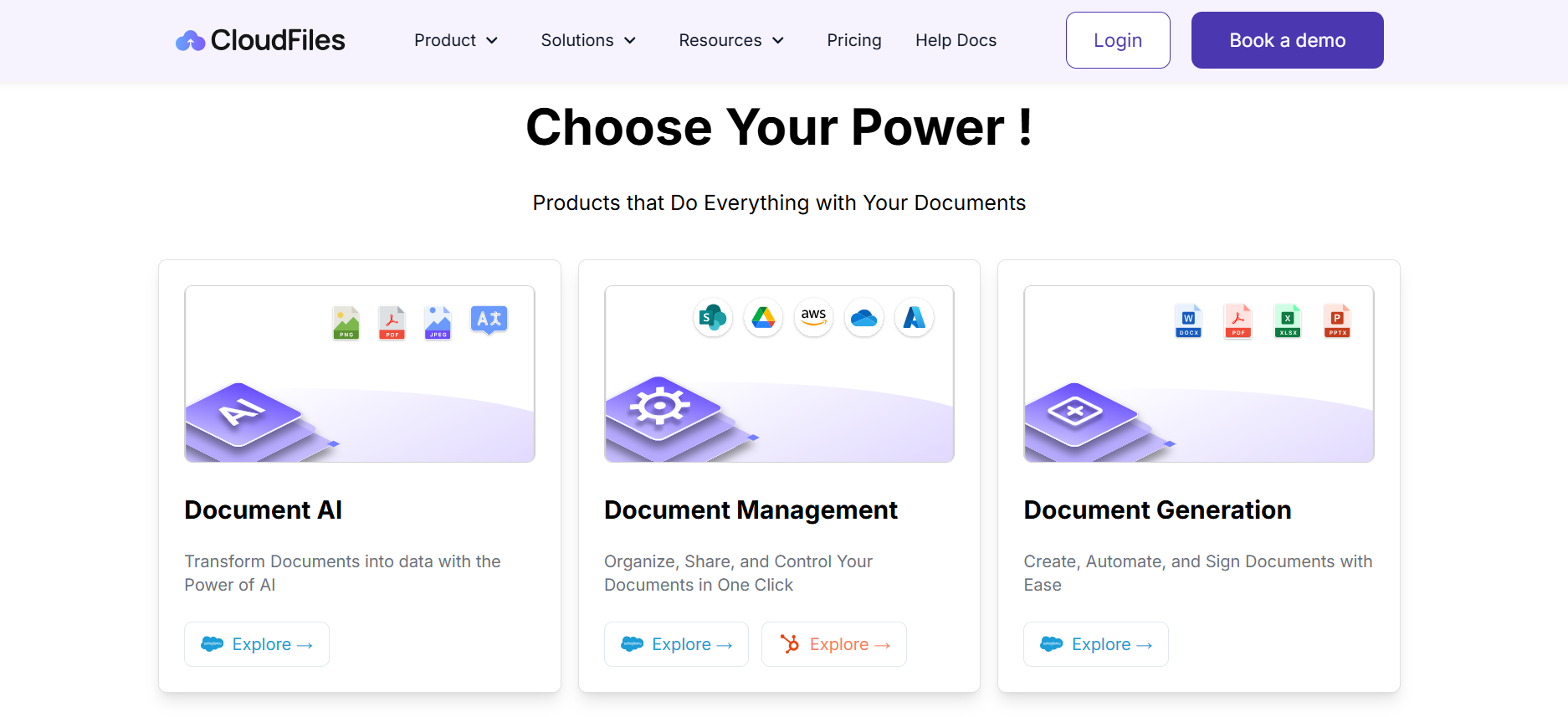Click the DOCX Word file icon

click(1188, 320)
